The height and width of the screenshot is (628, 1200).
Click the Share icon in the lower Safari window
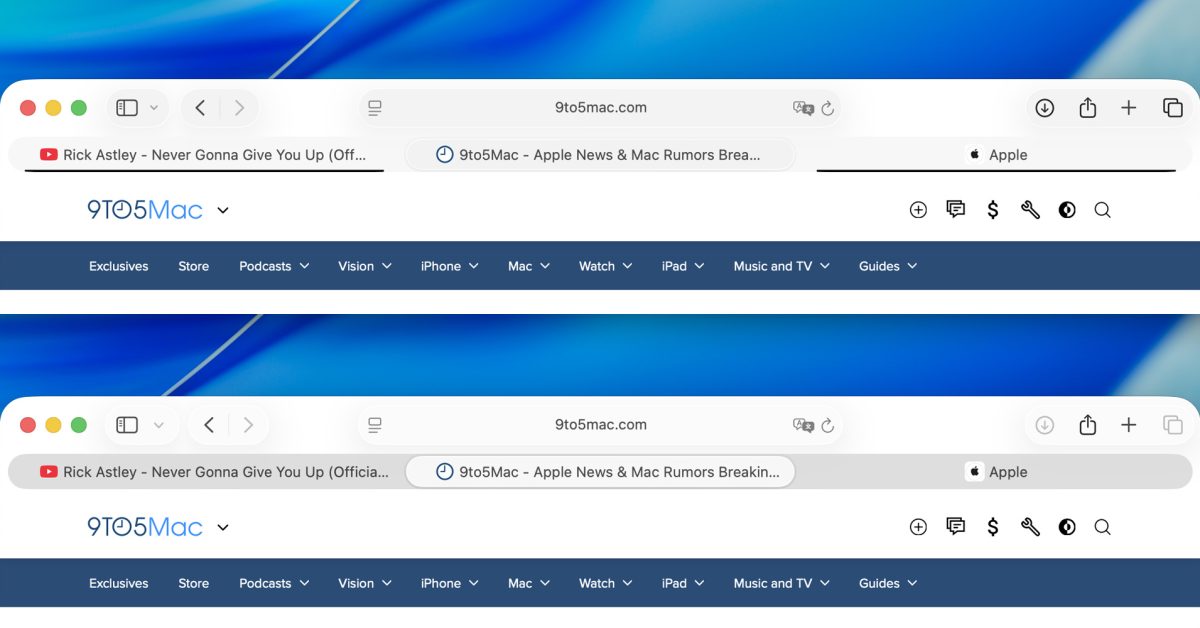click(1088, 425)
